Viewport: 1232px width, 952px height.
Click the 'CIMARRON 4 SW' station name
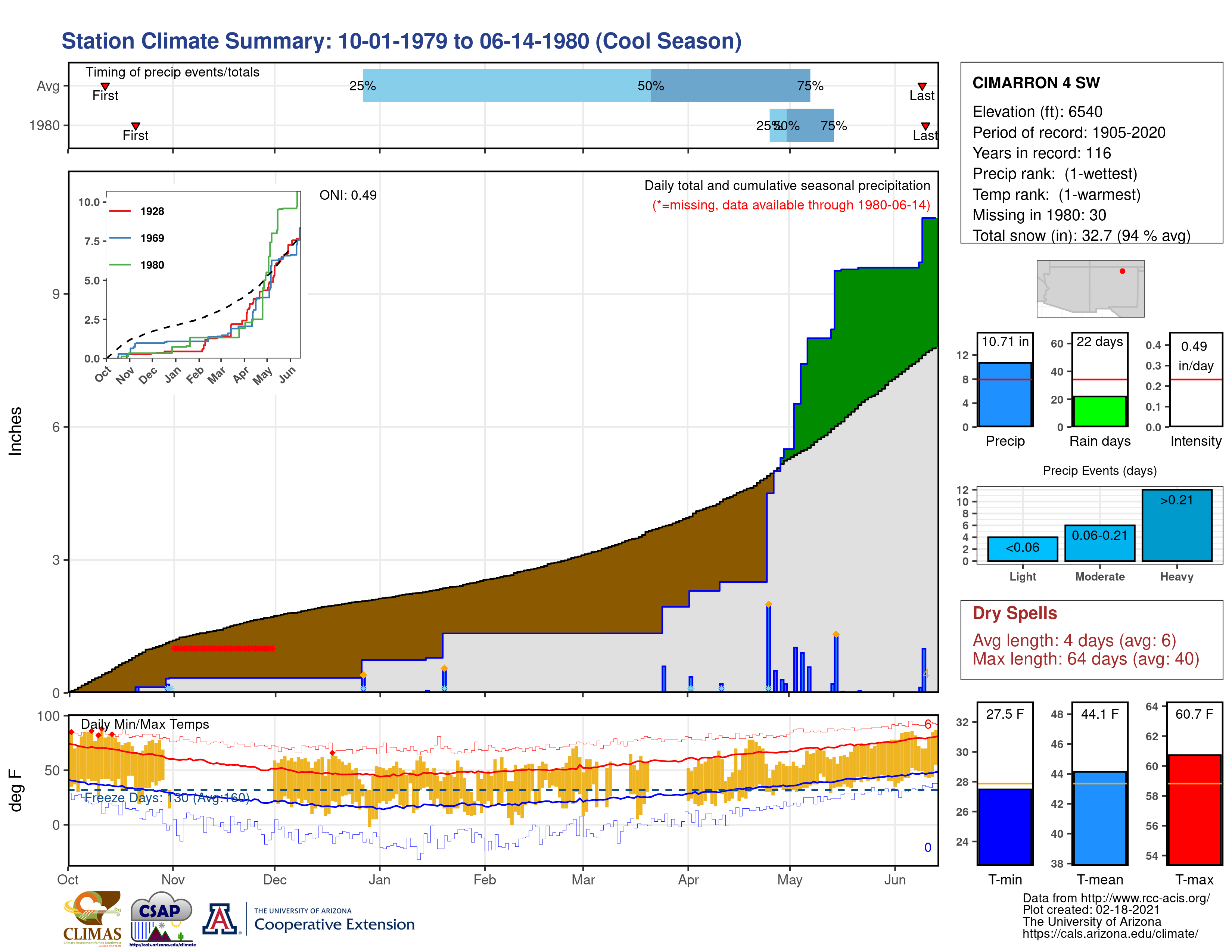[x=1036, y=83]
